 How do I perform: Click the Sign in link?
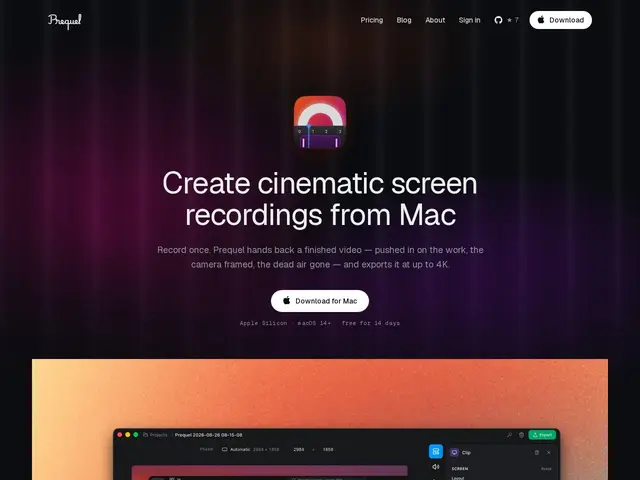(x=469, y=20)
